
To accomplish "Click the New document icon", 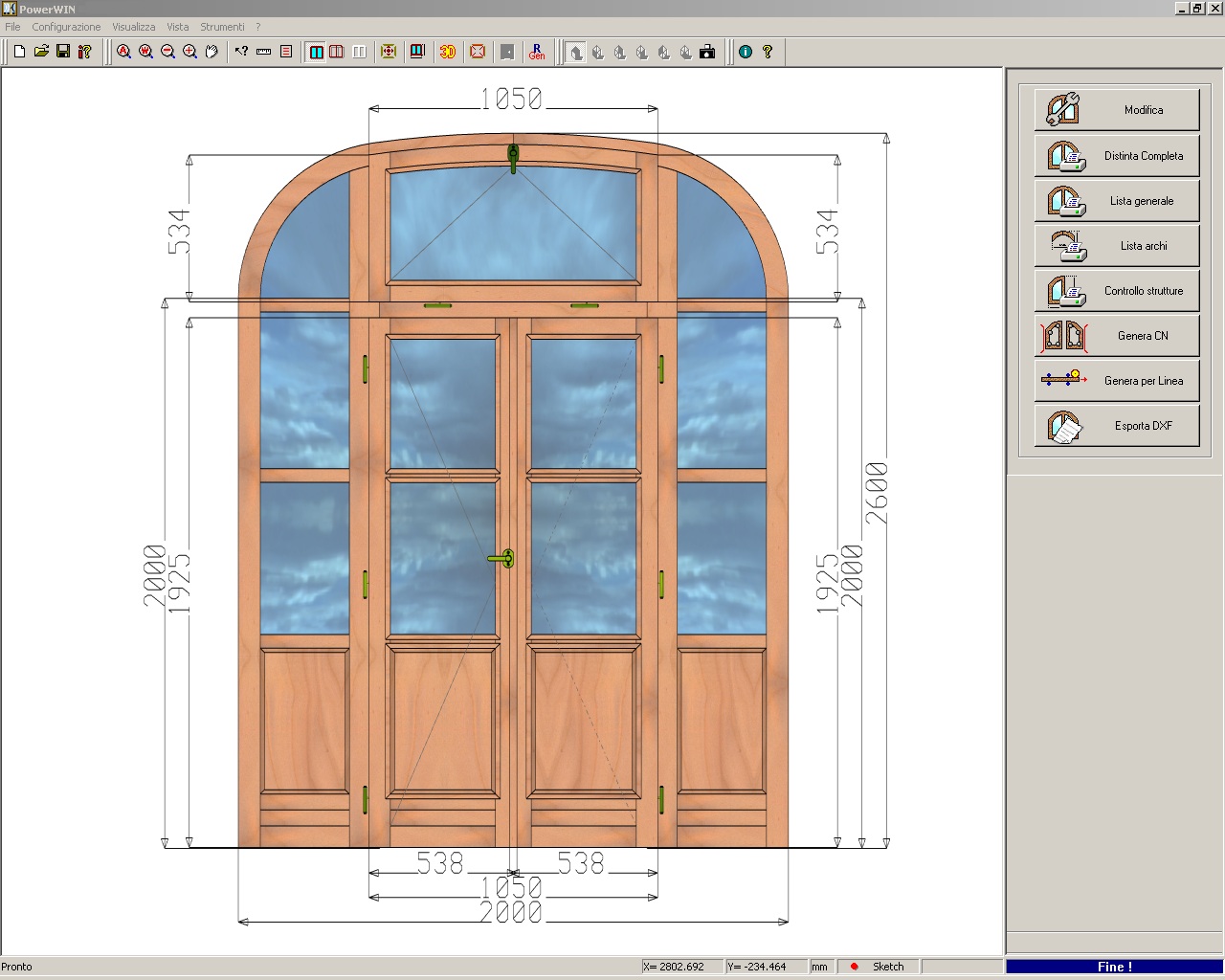I will pyautogui.click(x=19, y=52).
